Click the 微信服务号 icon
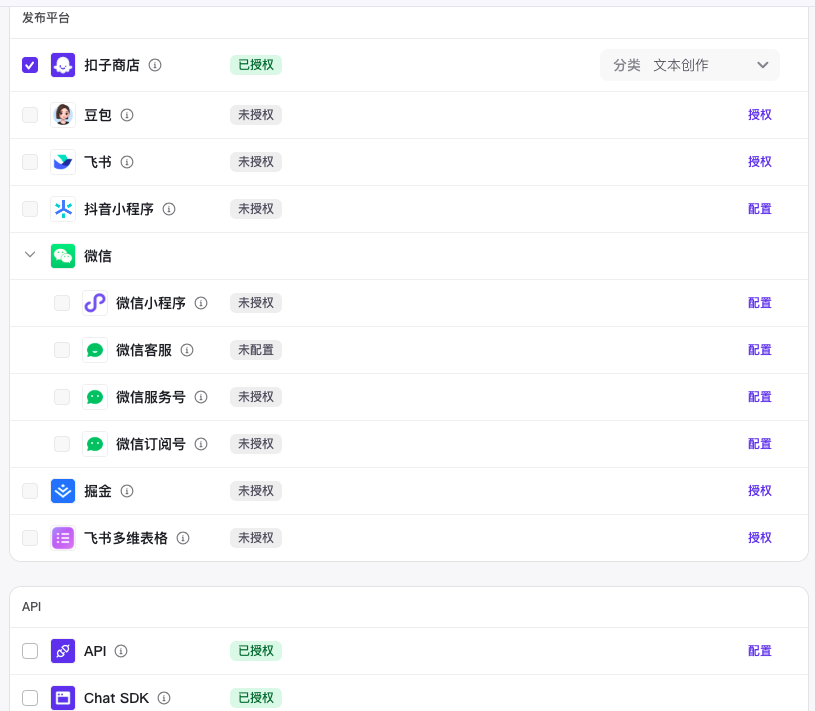Viewport: 815px width, 711px height. [x=95, y=397]
